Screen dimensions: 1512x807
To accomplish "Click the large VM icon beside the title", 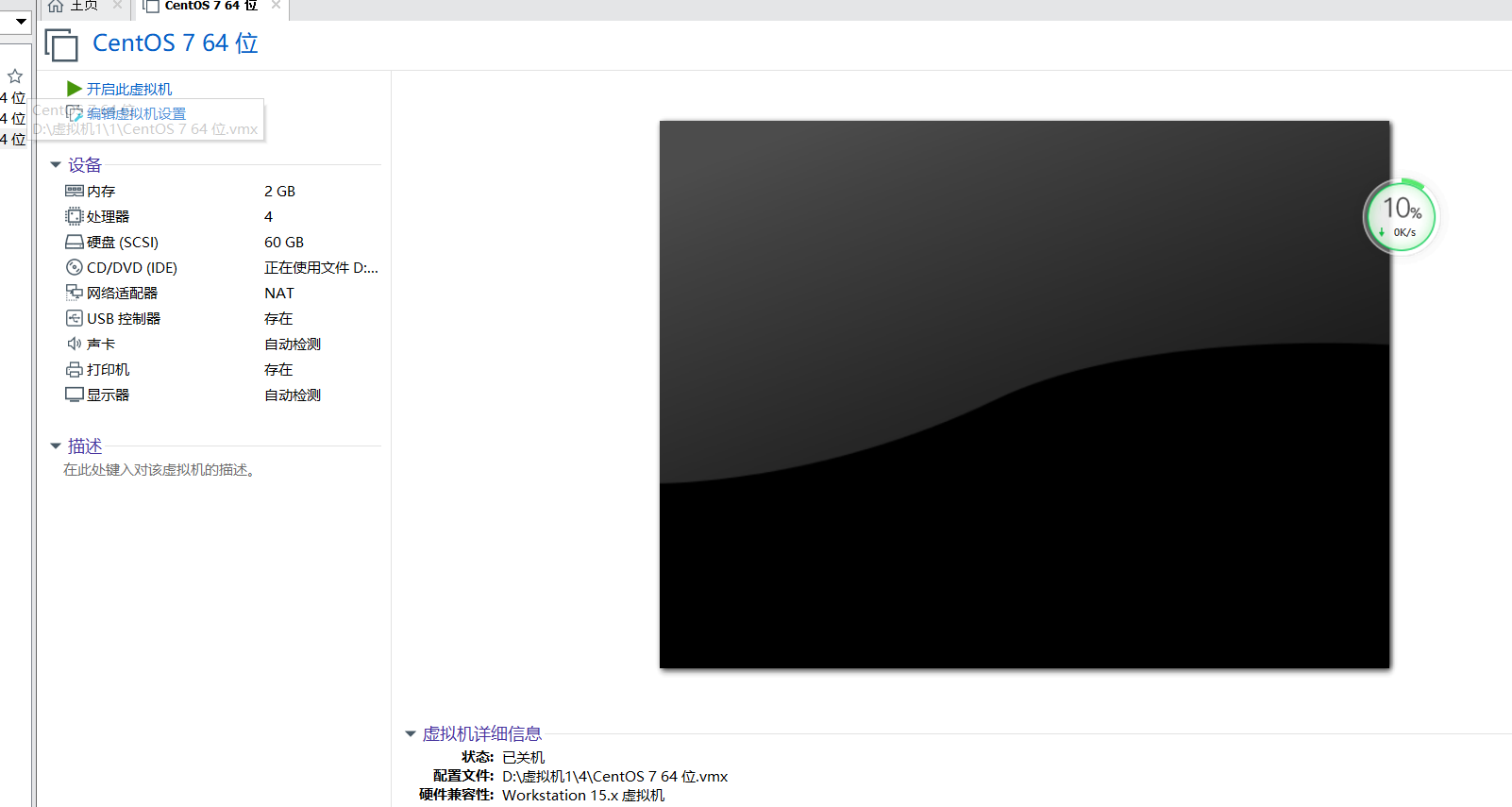I will [x=61, y=45].
